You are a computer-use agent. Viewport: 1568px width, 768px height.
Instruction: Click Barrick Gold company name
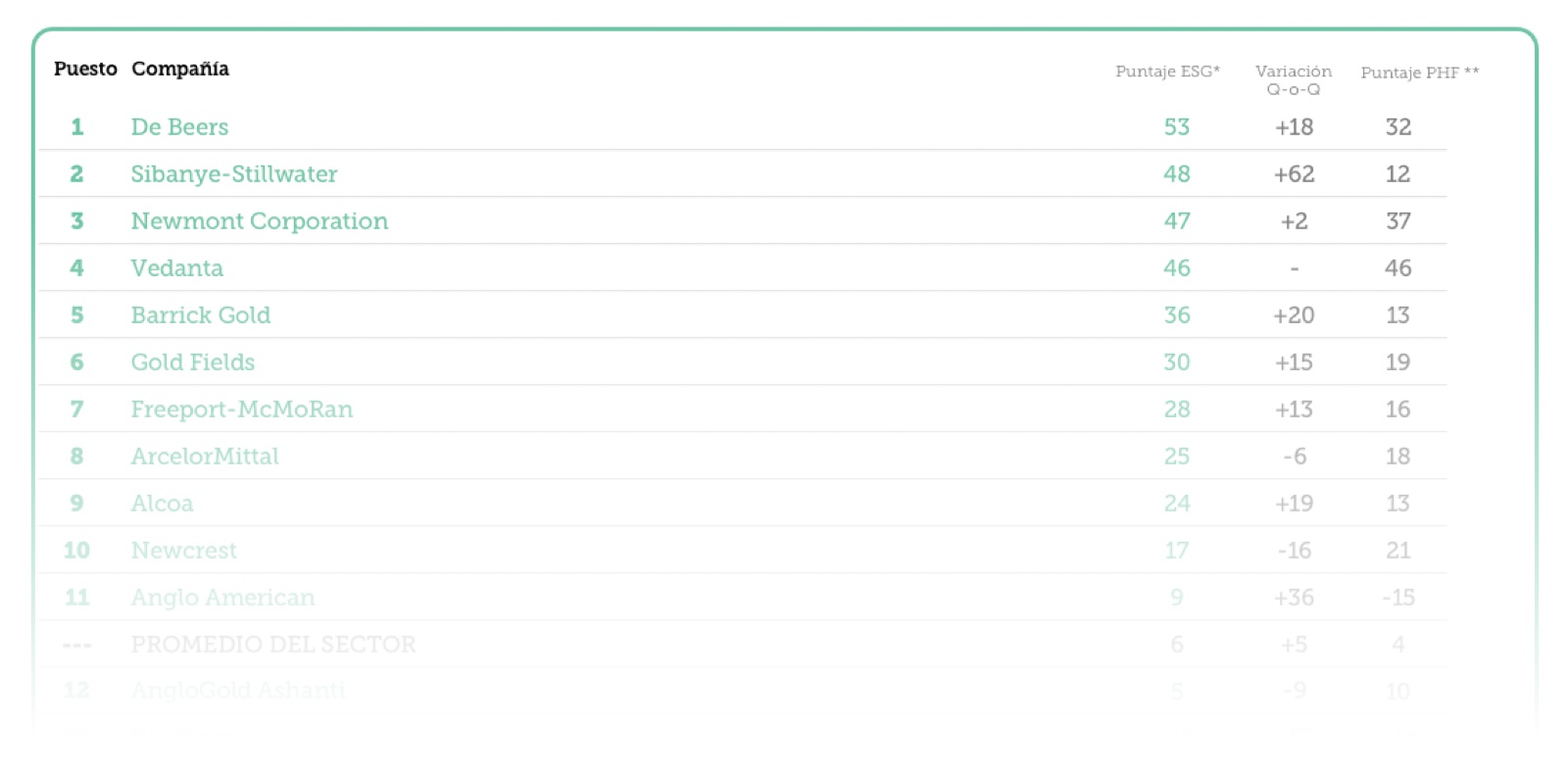[201, 315]
